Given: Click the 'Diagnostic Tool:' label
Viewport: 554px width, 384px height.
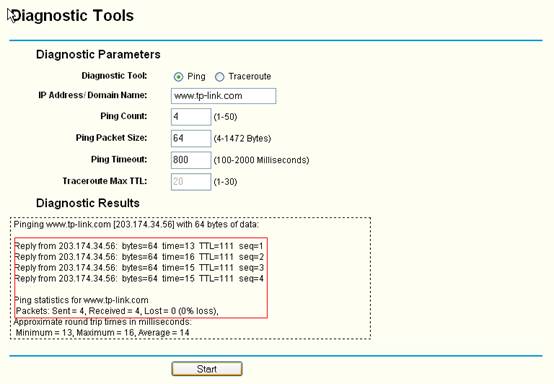Looking at the screenshot, I should pos(114,76).
